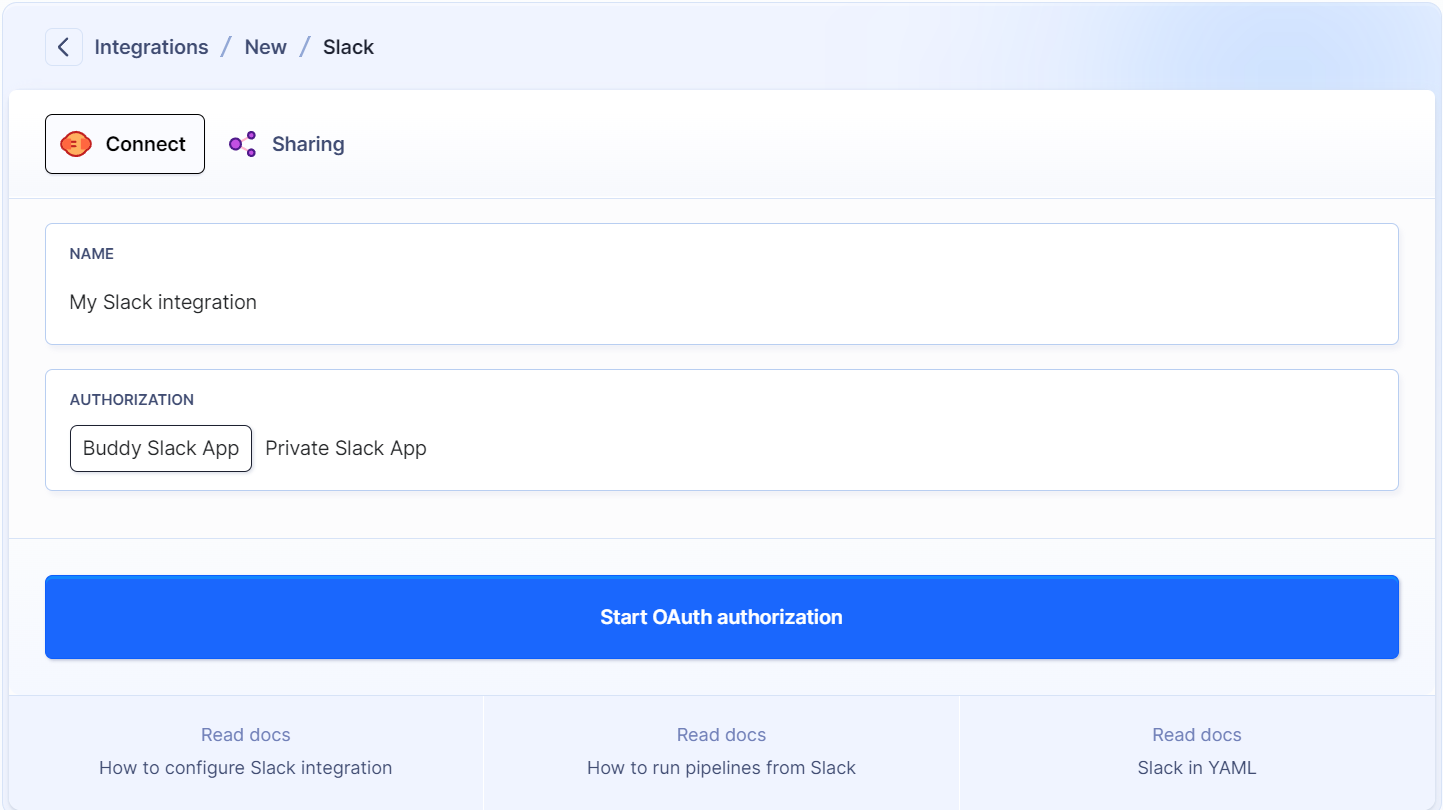The height and width of the screenshot is (810, 1443).
Task: Click Read docs above Slack in YAML
Action: pos(1196,735)
